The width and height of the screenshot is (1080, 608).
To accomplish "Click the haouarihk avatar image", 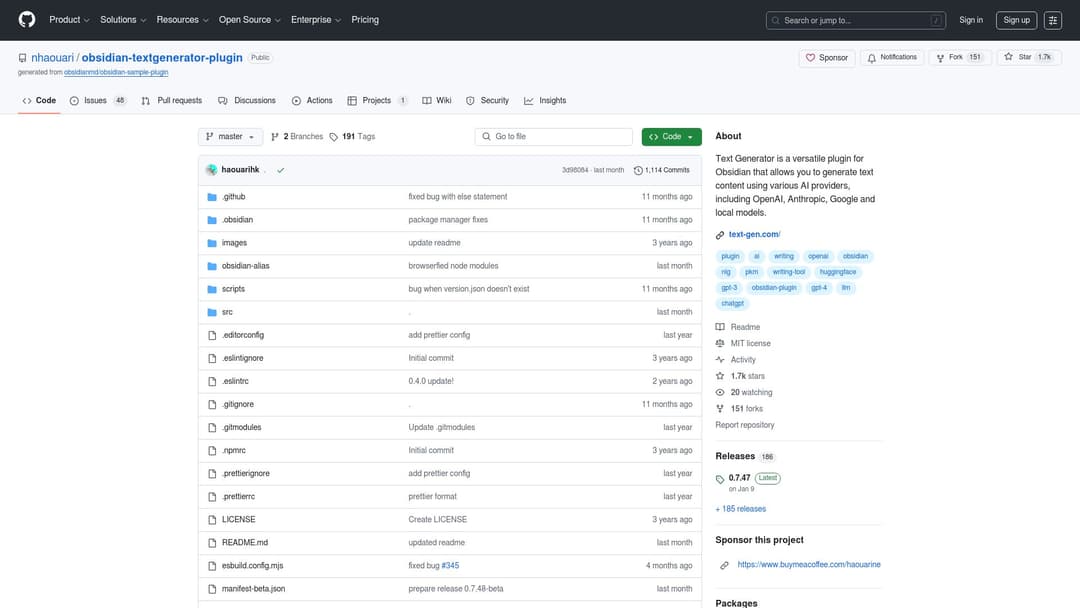I will coord(211,169).
